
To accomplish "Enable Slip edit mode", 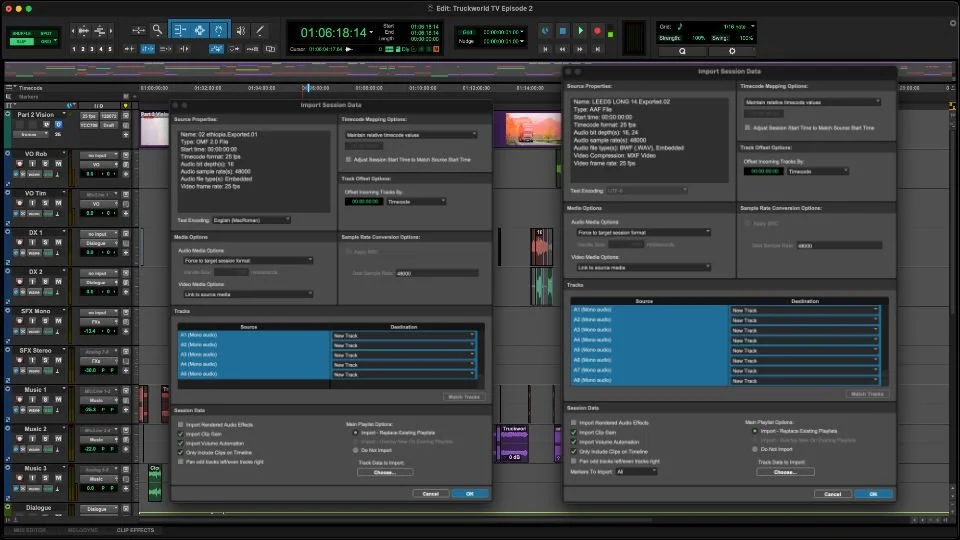I will 21,41.
